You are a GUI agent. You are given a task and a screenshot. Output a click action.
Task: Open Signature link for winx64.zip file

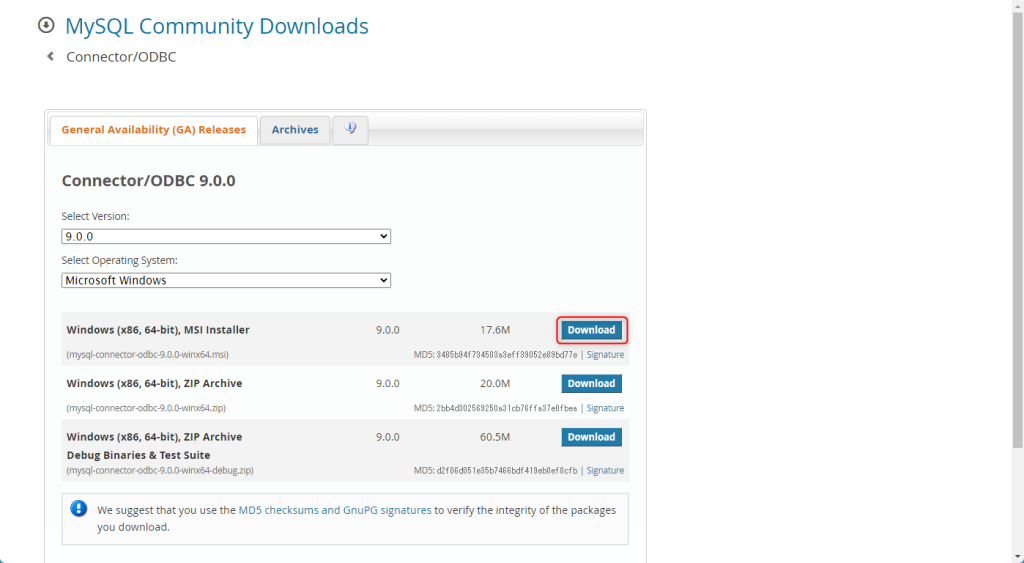[605, 408]
